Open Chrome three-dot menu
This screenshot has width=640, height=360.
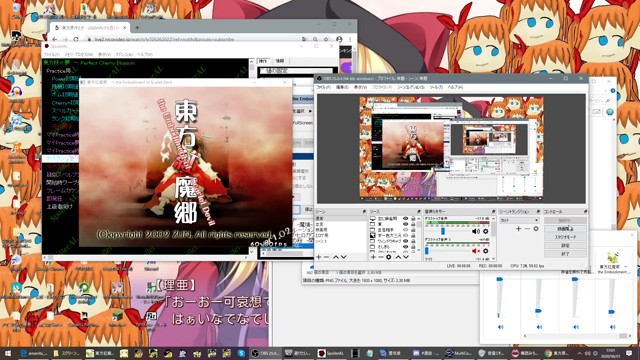tap(350, 39)
